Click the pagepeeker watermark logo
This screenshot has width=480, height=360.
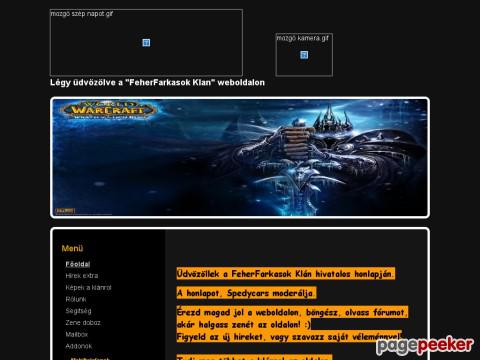[425, 345]
